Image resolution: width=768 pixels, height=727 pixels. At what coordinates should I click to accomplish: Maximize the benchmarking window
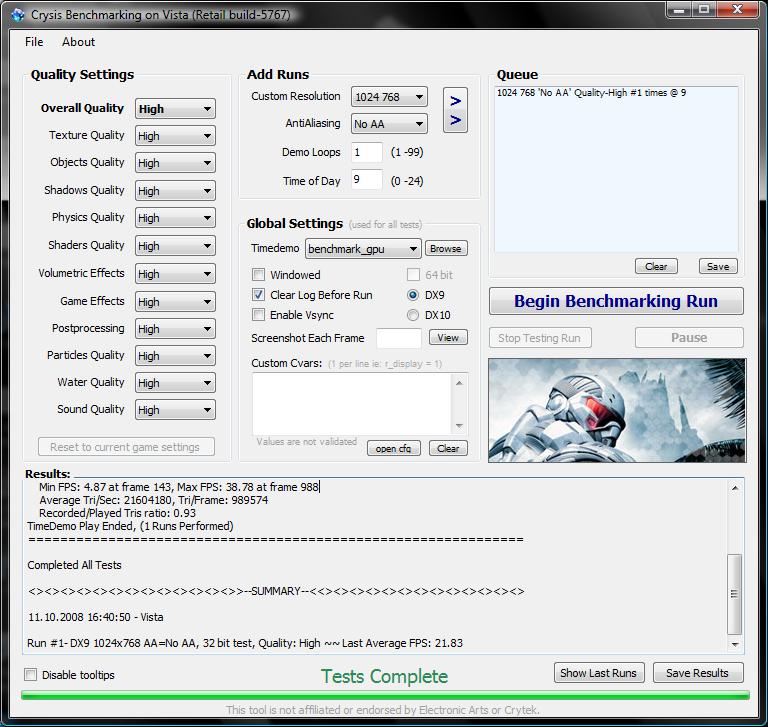pyautogui.click(x=704, y=9)
